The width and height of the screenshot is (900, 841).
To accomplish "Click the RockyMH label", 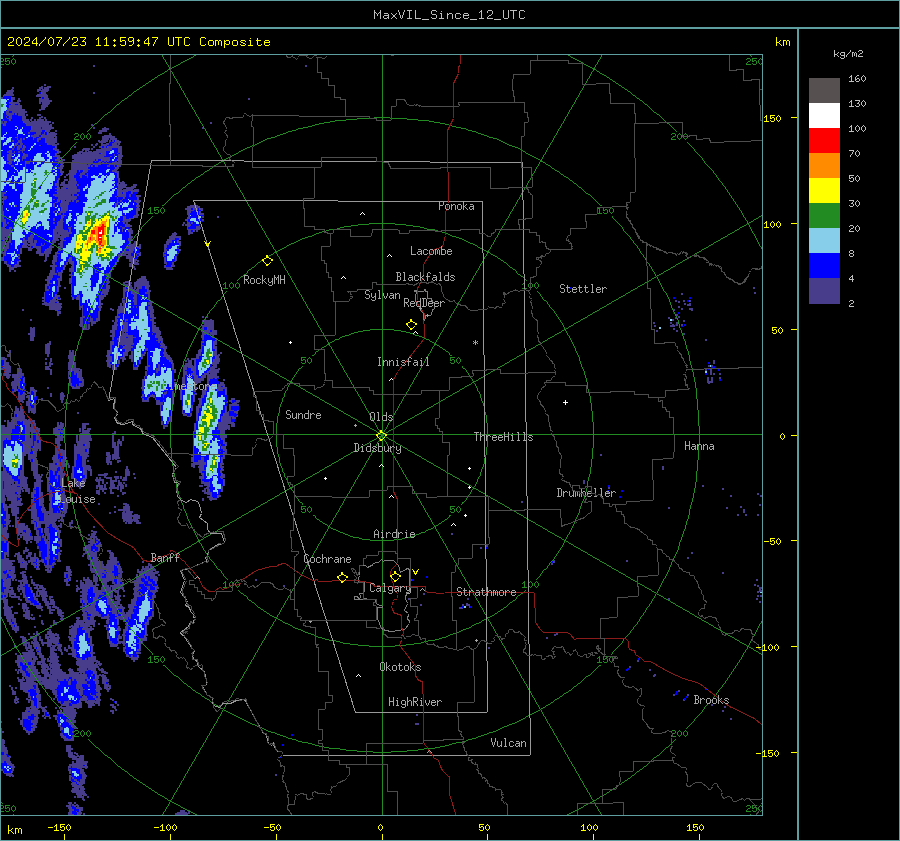I will [264, 280].
